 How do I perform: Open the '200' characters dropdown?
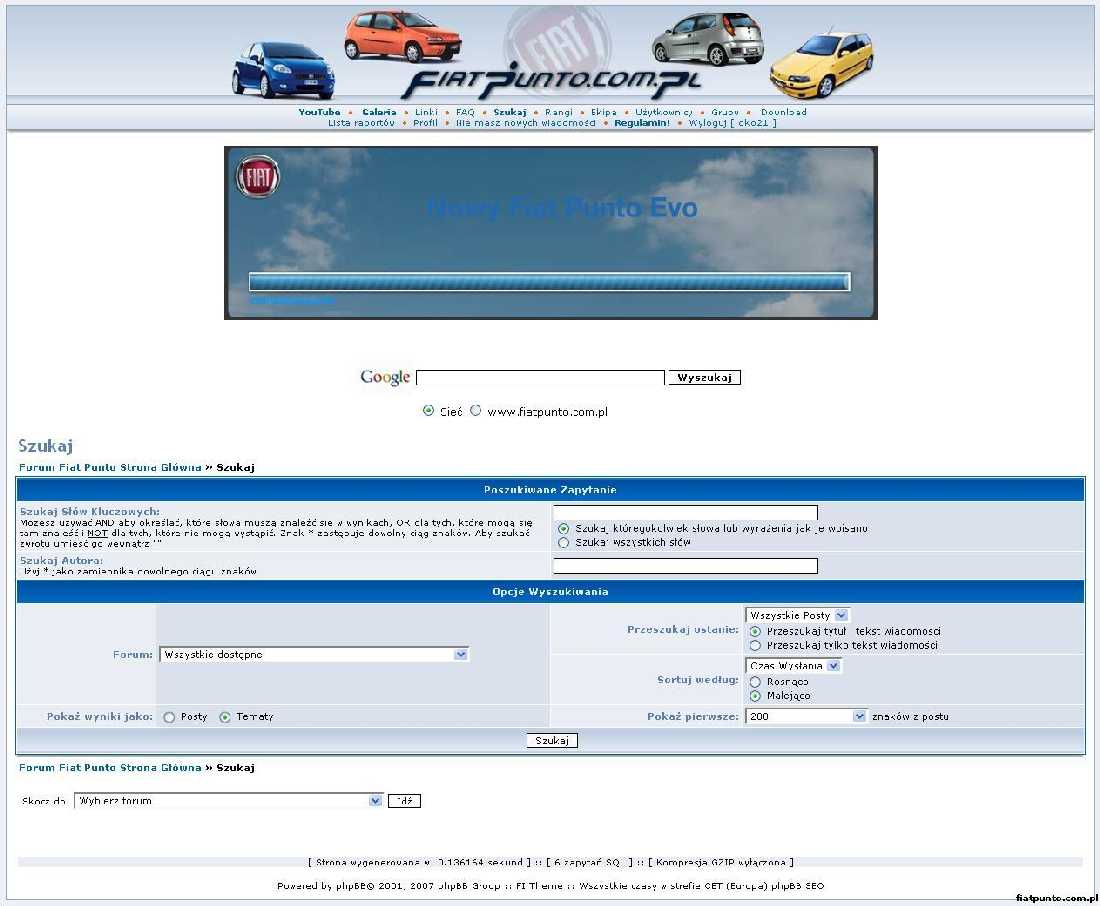click(807, 717)
